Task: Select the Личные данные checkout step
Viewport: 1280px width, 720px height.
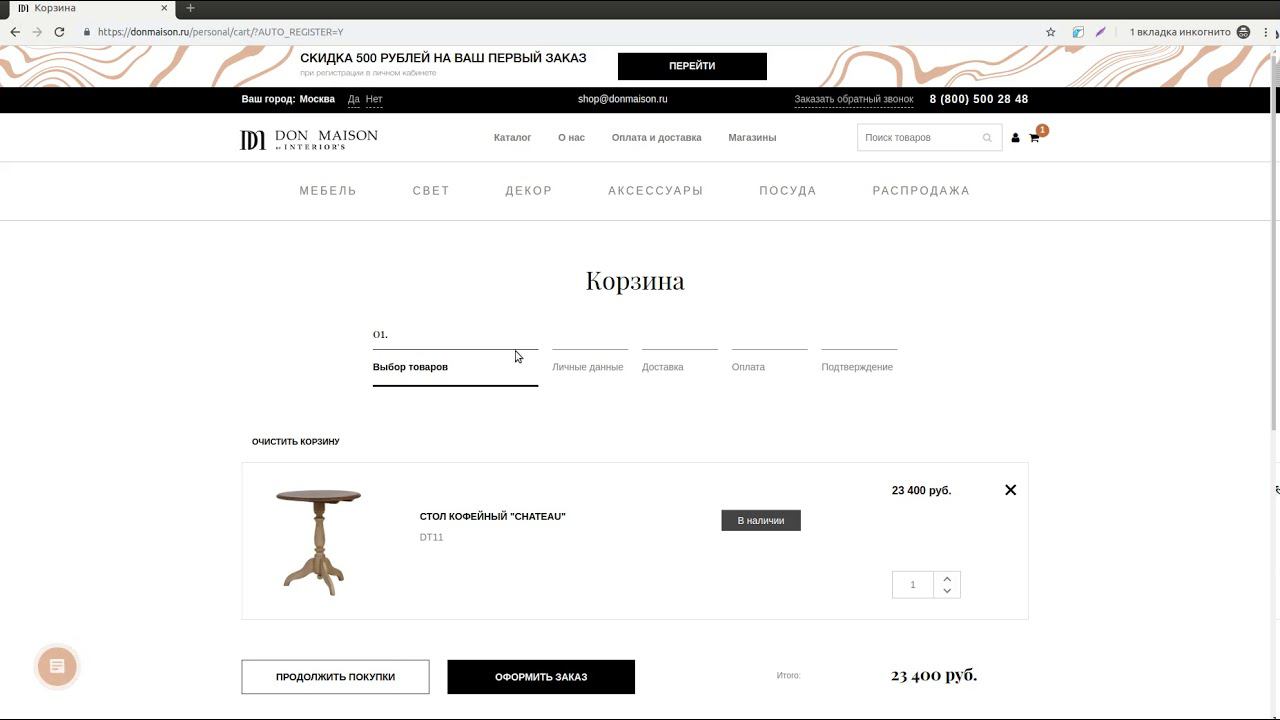Action: click(588, 367)
